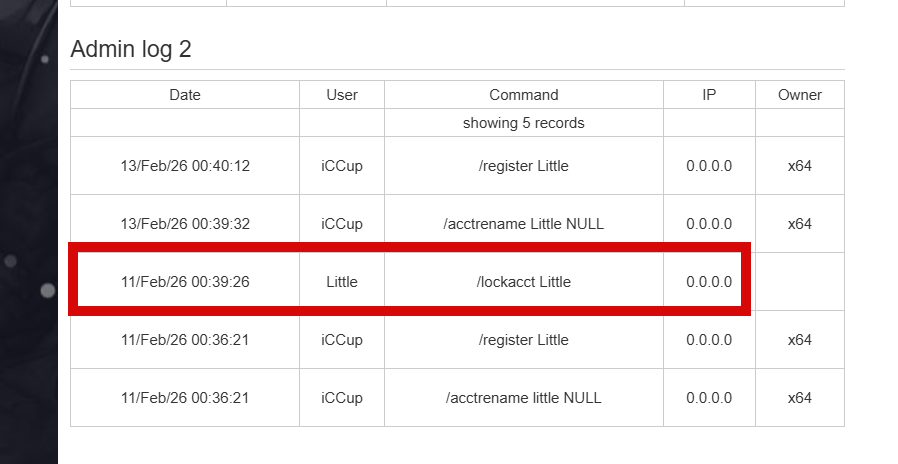Click the date 13/Feb/26 00:39:32

point(185,224)
